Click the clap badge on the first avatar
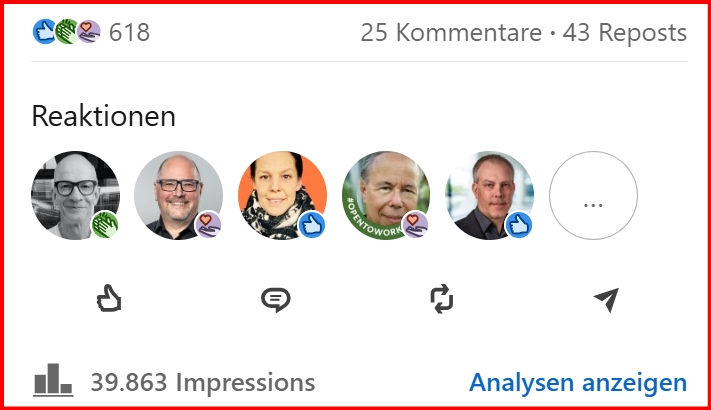 pyautogui.click(x=105, y=225)
